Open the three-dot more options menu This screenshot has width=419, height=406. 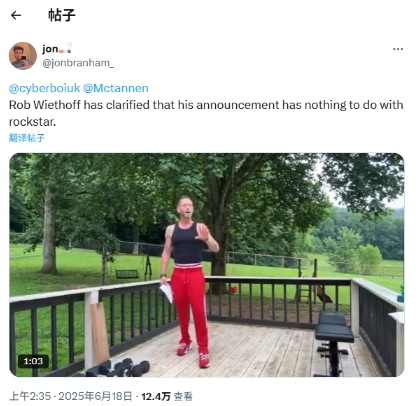[x=398, y=49]
